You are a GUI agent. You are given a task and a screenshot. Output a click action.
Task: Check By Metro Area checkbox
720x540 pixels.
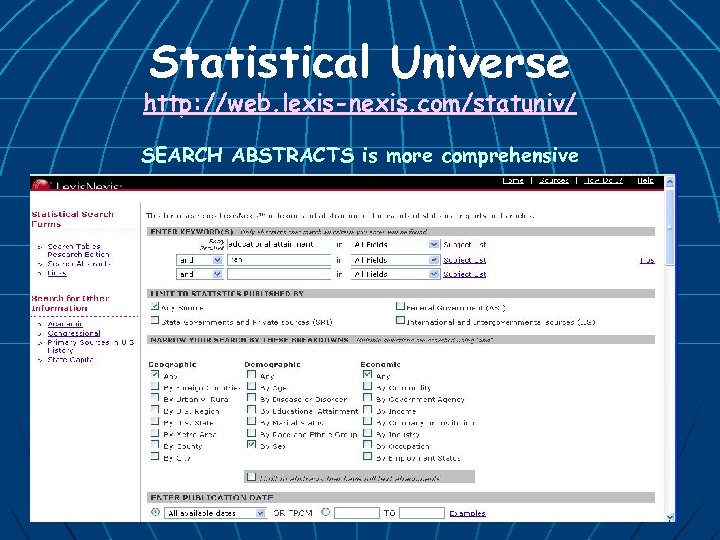pos(155,433)
